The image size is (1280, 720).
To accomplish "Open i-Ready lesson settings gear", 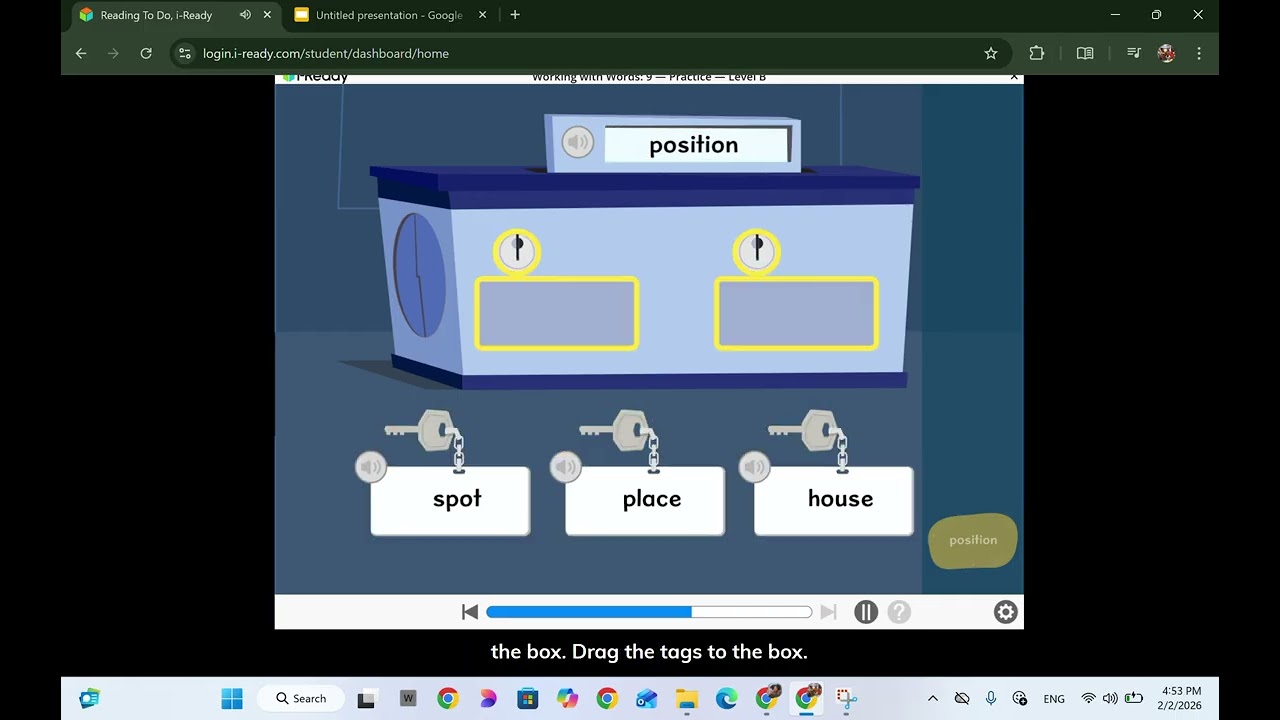I will pyautogui.click(x=1005, y=612).
